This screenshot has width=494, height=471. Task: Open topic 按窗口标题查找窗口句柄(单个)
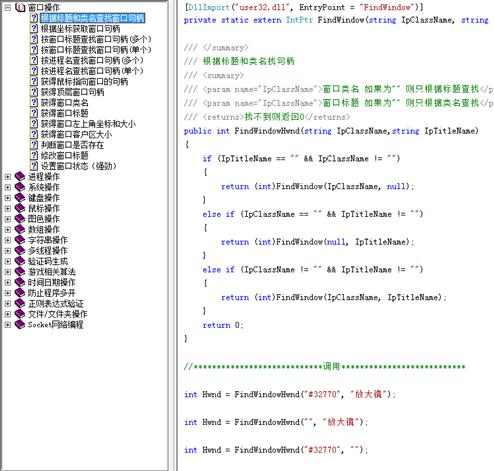[96, 50]
